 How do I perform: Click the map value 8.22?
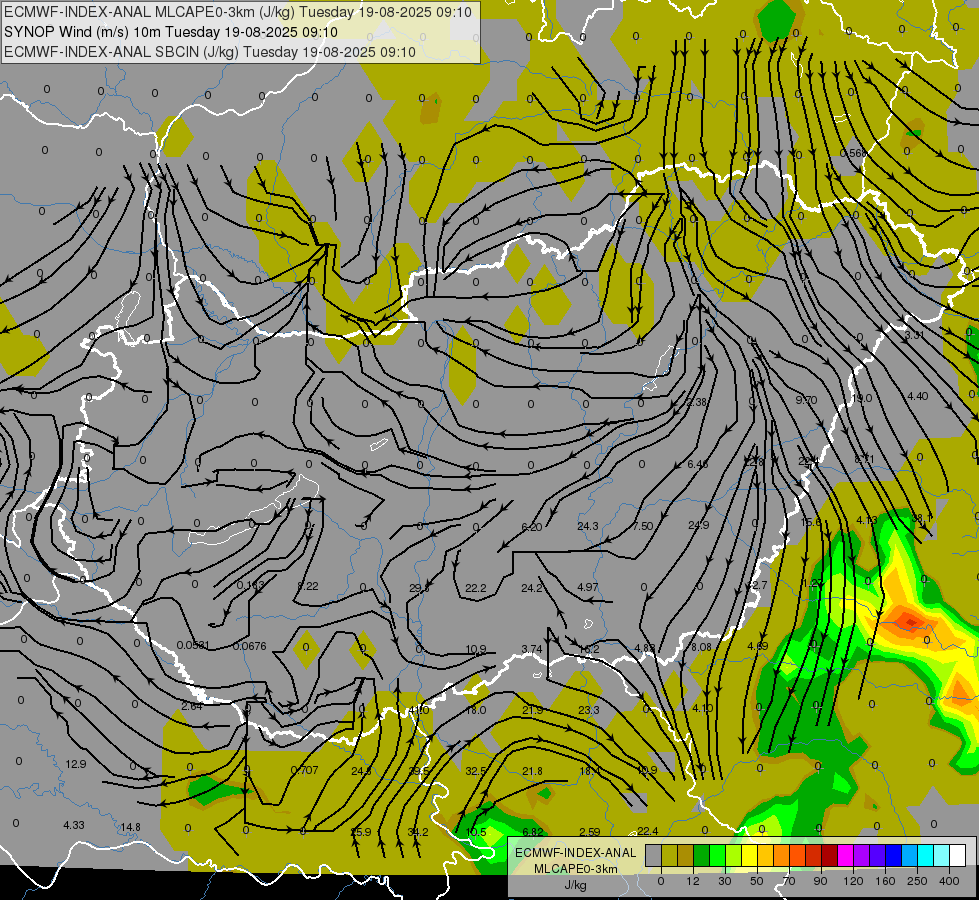308,586
